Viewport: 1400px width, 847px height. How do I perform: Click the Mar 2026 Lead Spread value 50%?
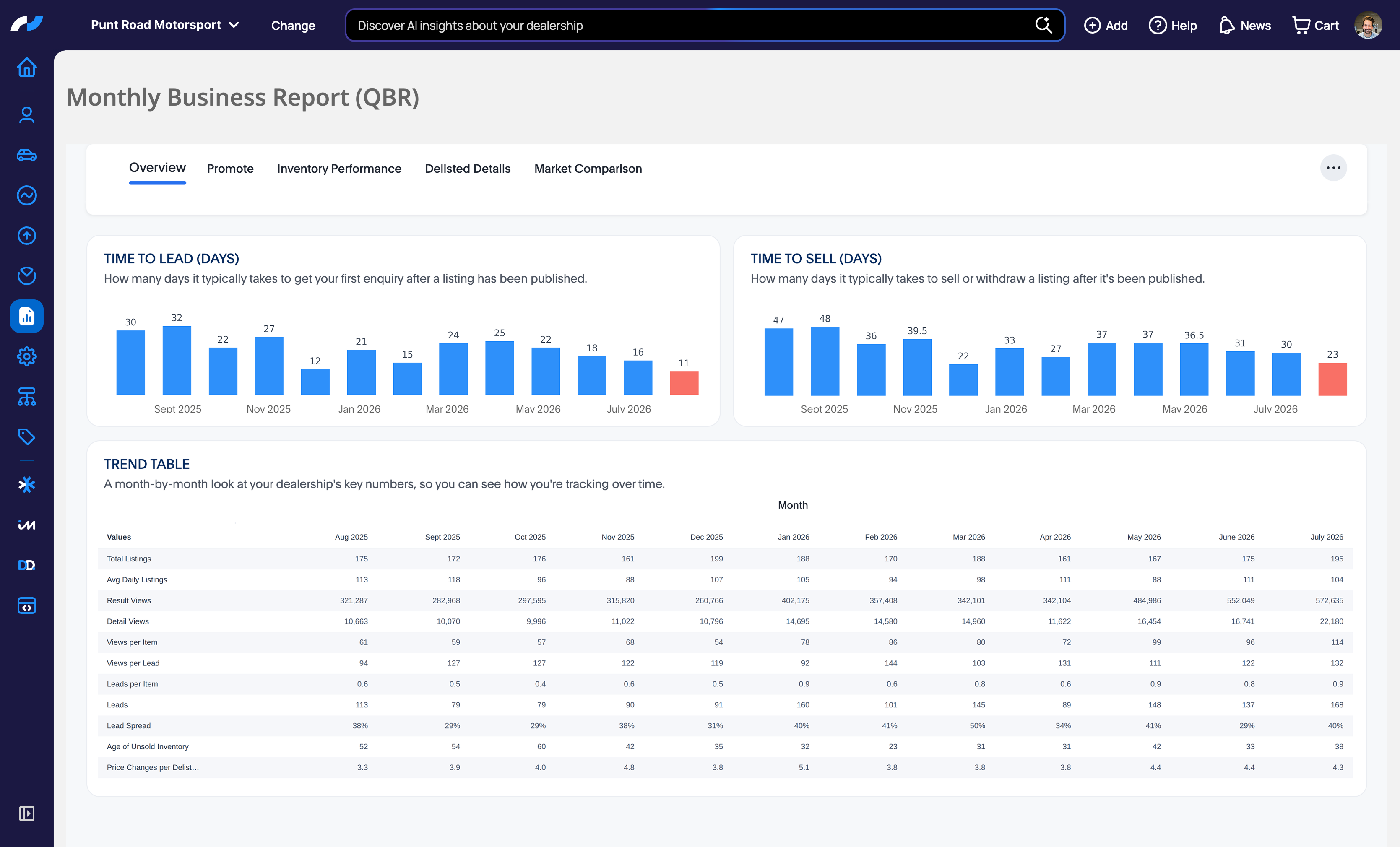[x=977, y=726]
